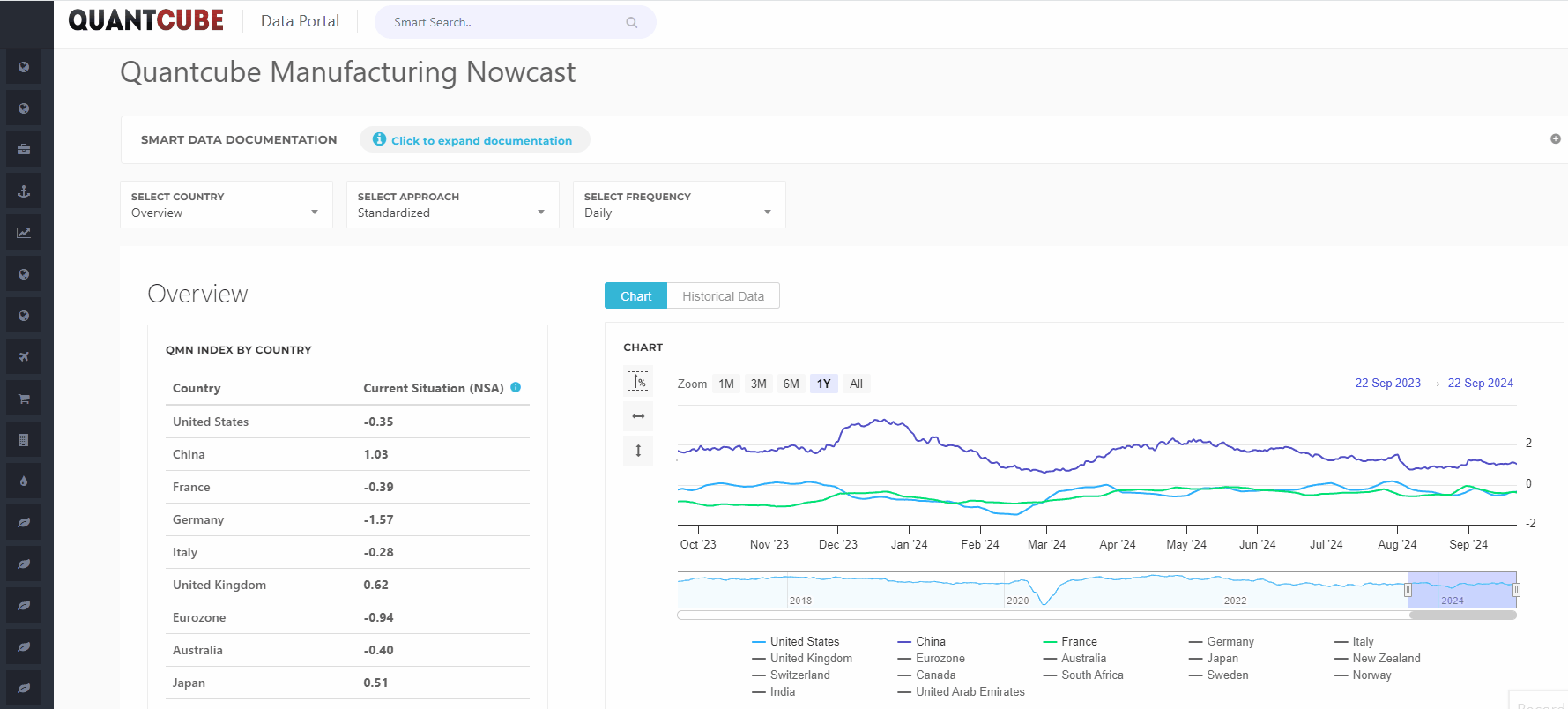This screenshot has width=1568, height=709.
Task: Open the topmost globe icon in sidebar
Action: [x=24, y=67]
